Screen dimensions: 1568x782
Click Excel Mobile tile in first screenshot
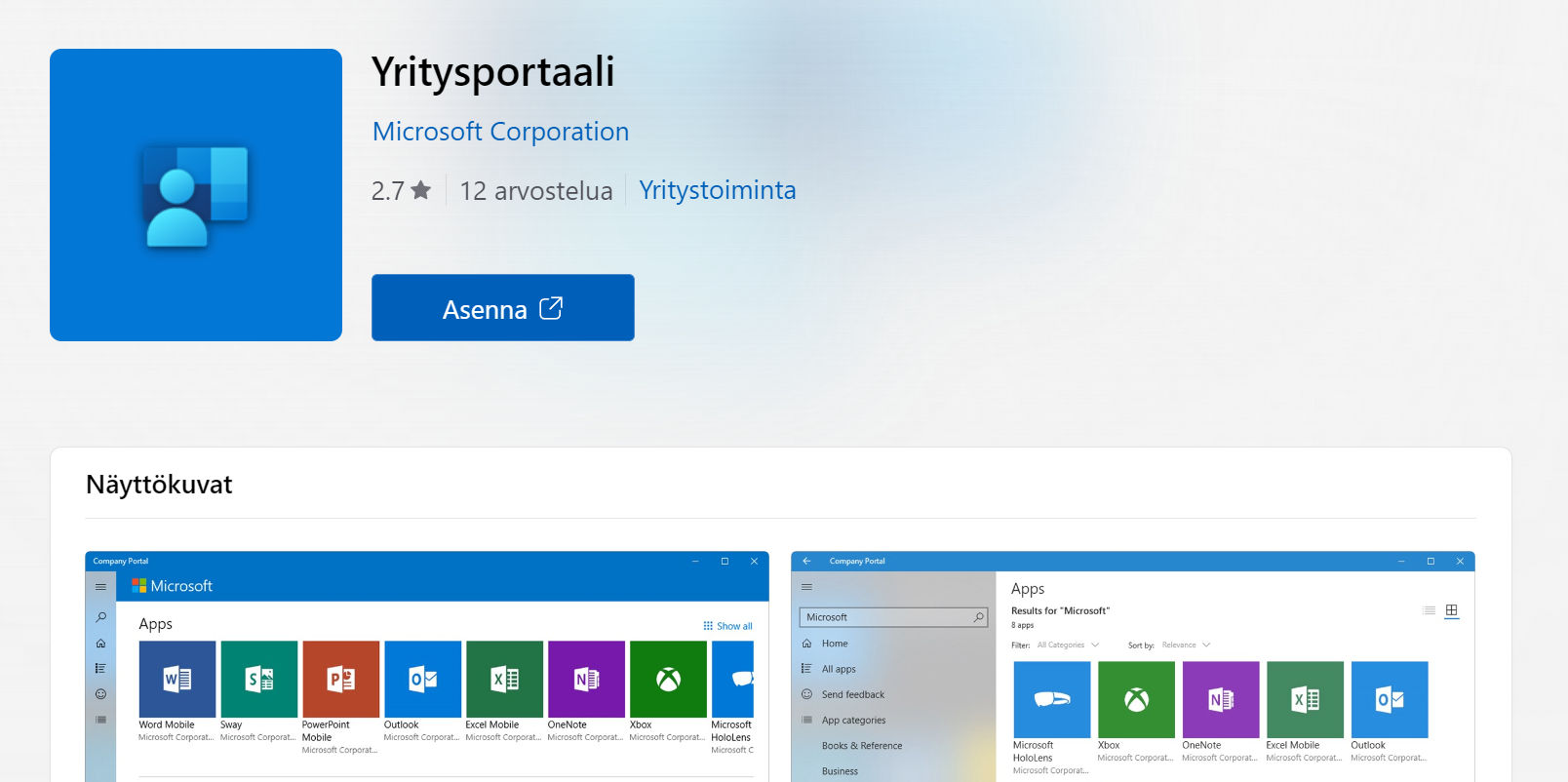point(504,680)
